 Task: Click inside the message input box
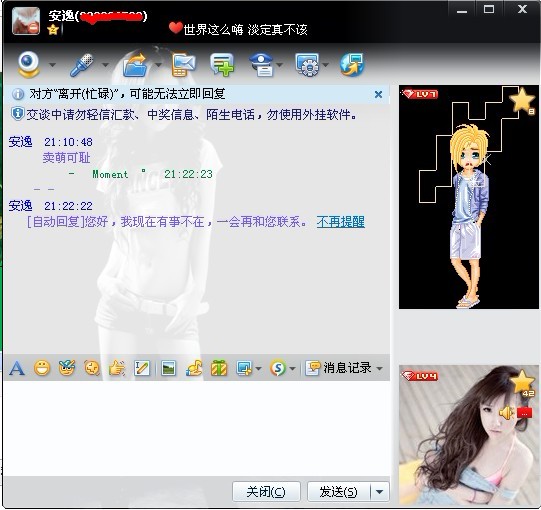pyautogui.click(x=197, y=428)
